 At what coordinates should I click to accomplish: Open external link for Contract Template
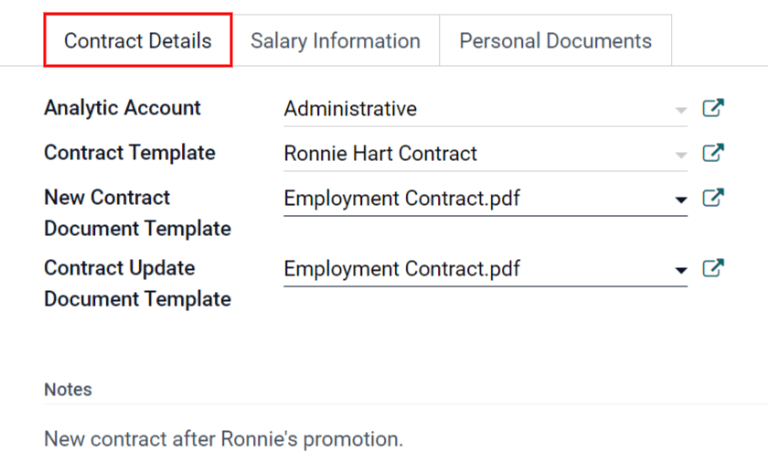713,154
